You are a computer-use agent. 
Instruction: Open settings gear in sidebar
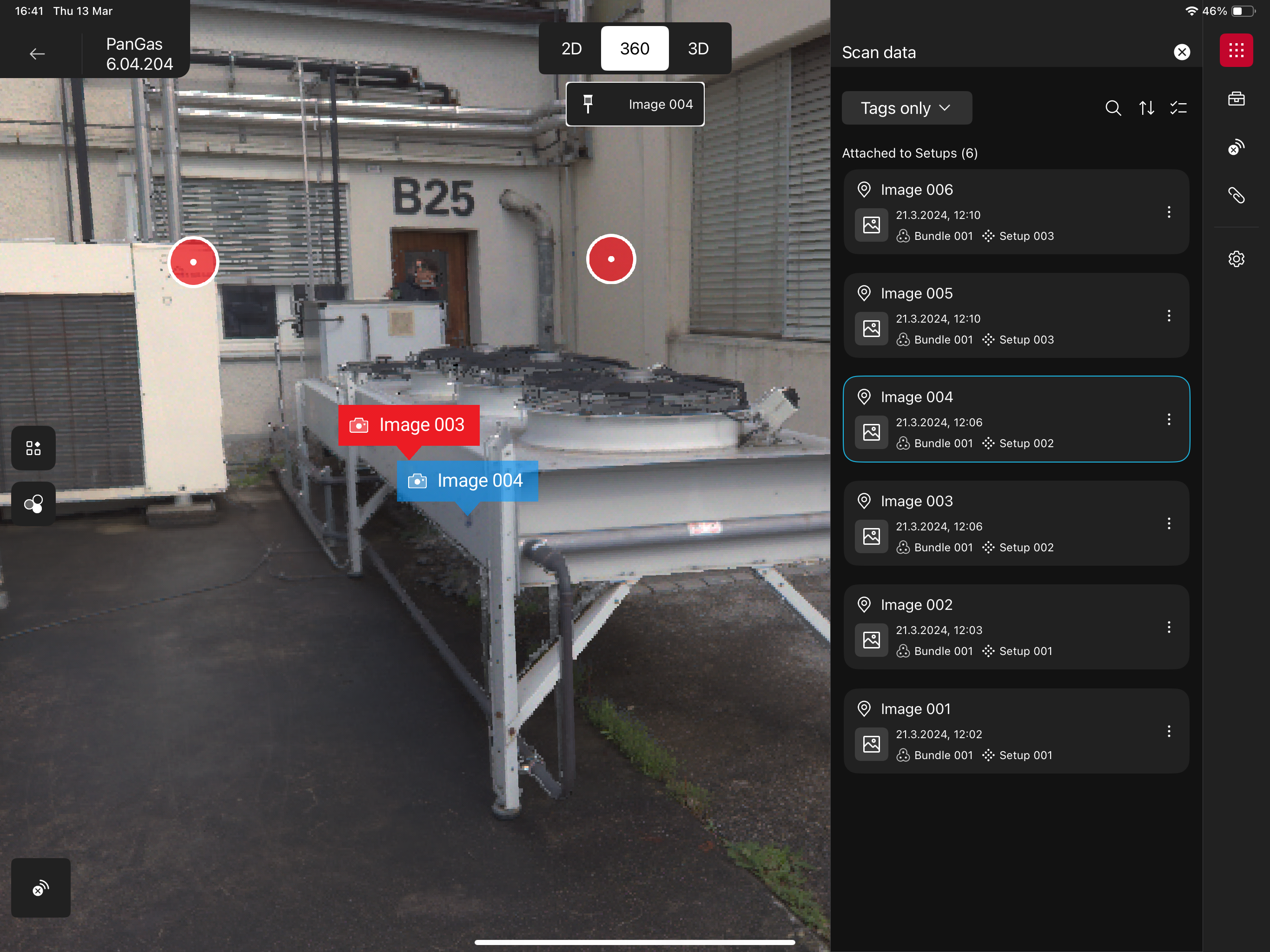1236,259
